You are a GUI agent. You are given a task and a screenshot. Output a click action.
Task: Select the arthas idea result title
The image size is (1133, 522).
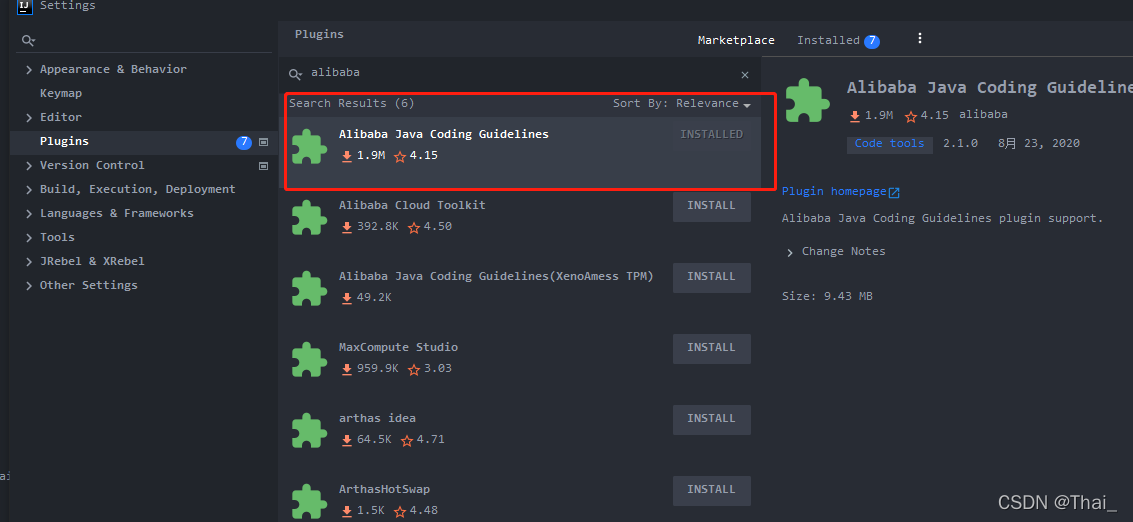(377, 419)
